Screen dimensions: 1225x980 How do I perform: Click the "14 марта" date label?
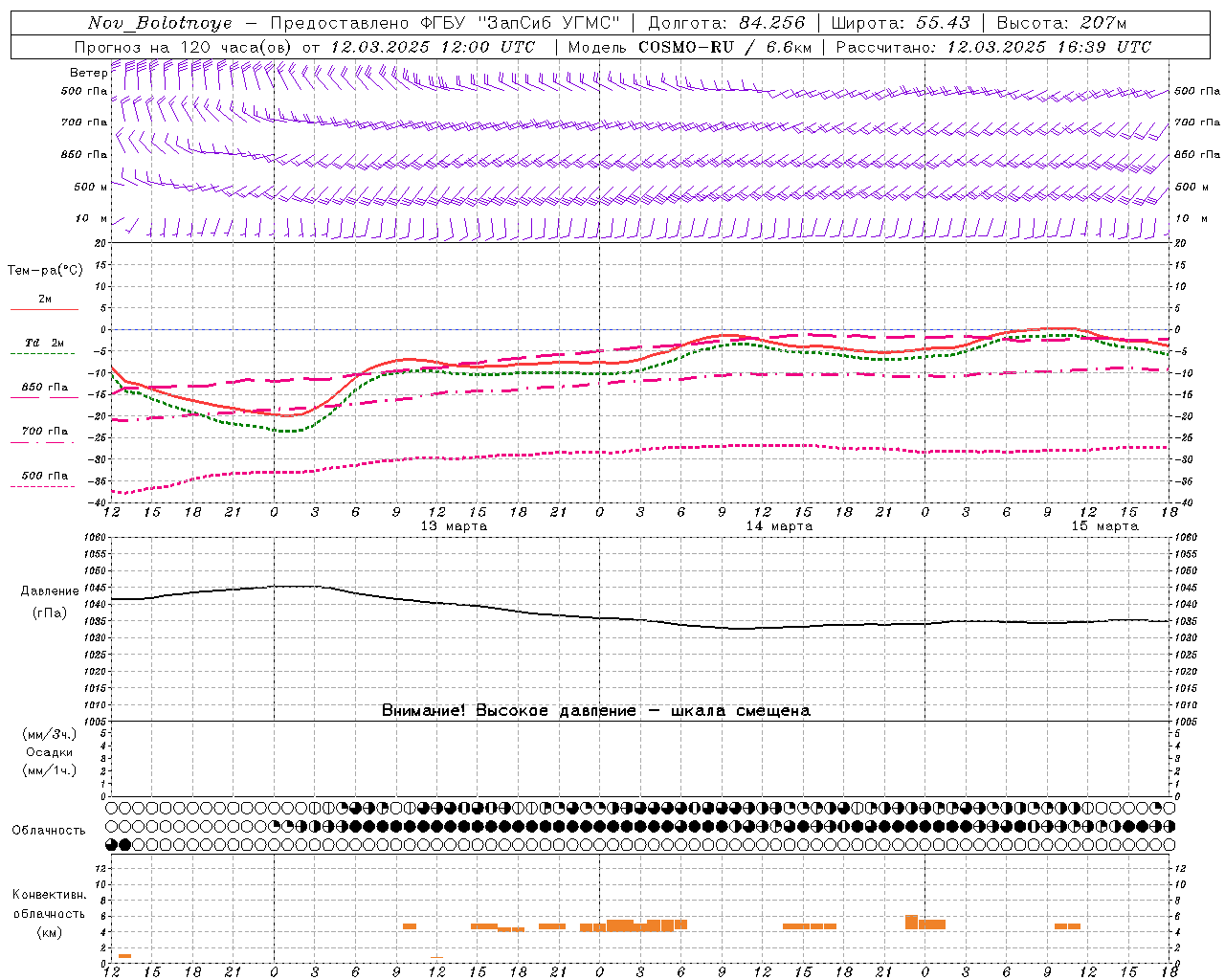[x=780, y=526]
